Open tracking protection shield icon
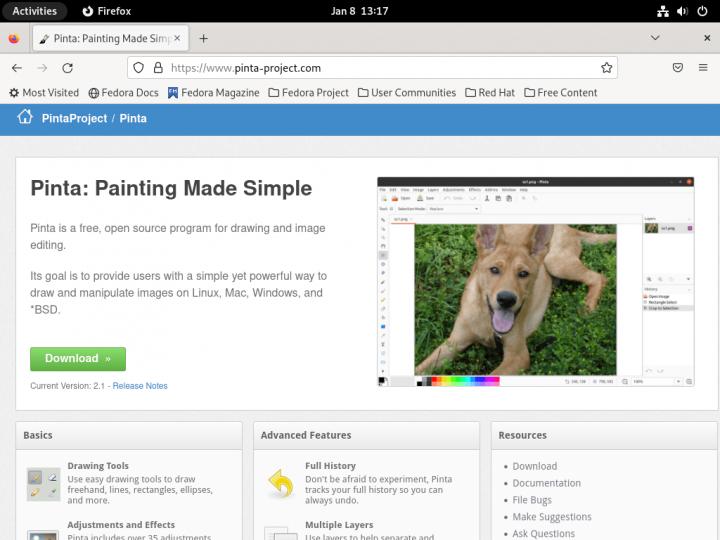Screen dimensions: 720x540 (x=138, y=68)
